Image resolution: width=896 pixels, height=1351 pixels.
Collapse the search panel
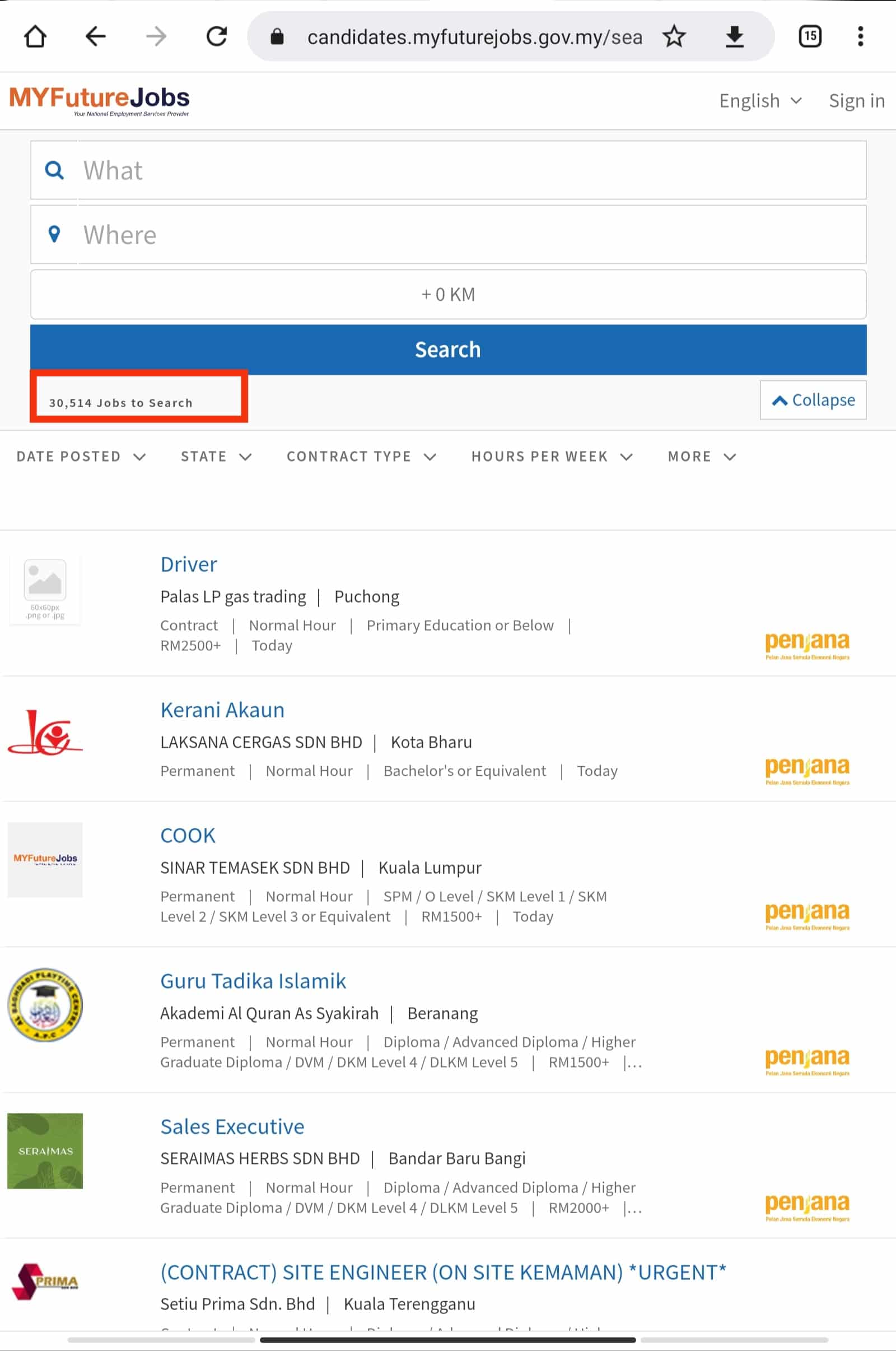[813, 400]
